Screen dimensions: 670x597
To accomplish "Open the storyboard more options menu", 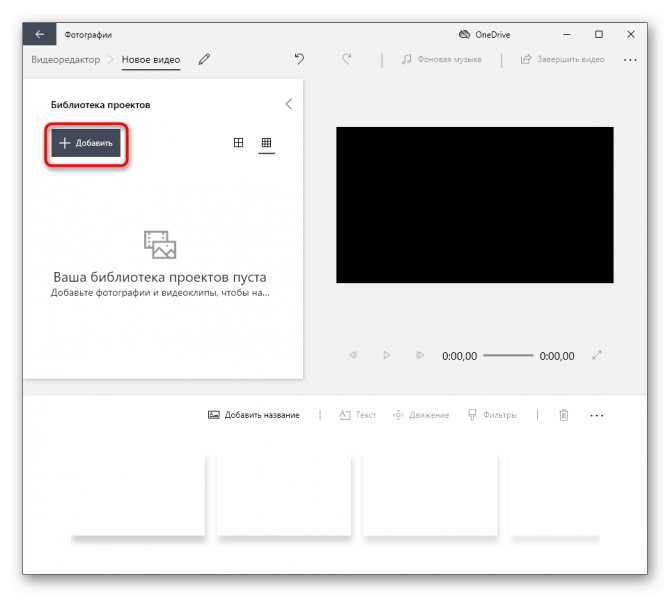I will coord(596,415).
